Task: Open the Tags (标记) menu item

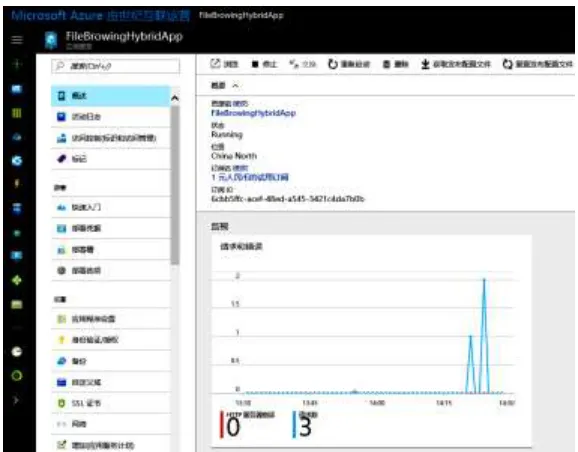Action: click(111, 159)
